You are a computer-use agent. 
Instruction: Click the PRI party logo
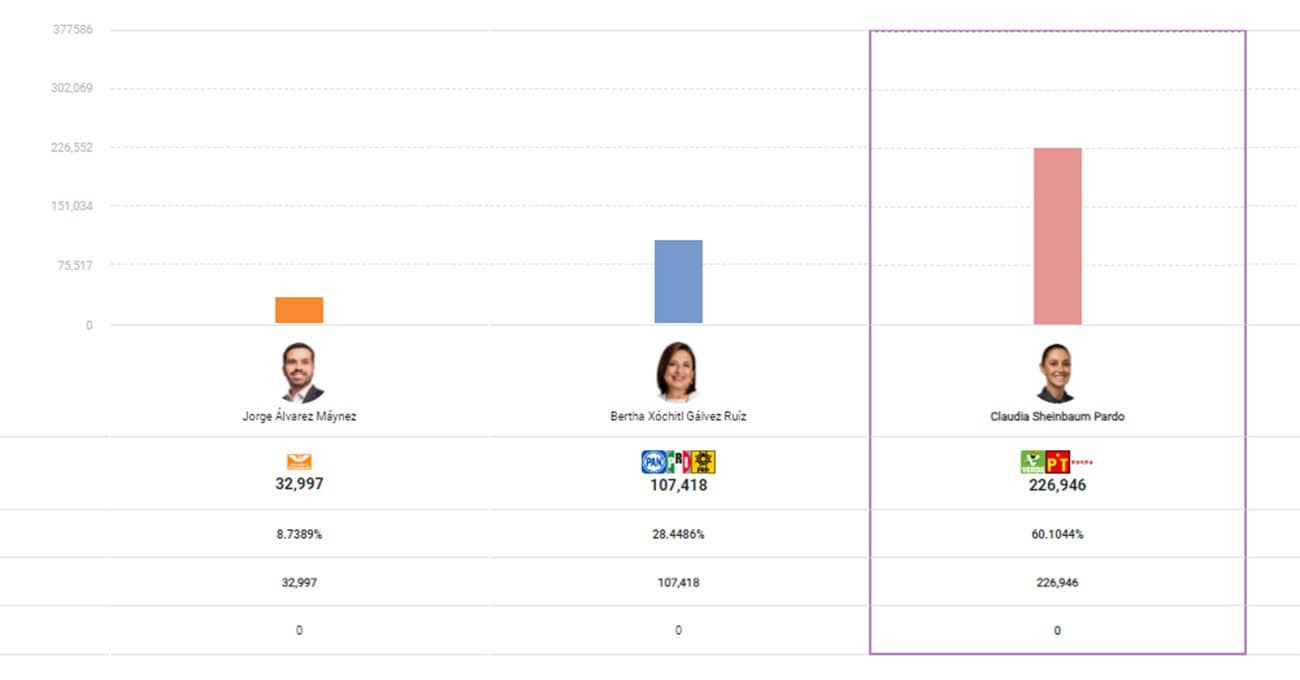coord(679,462)
